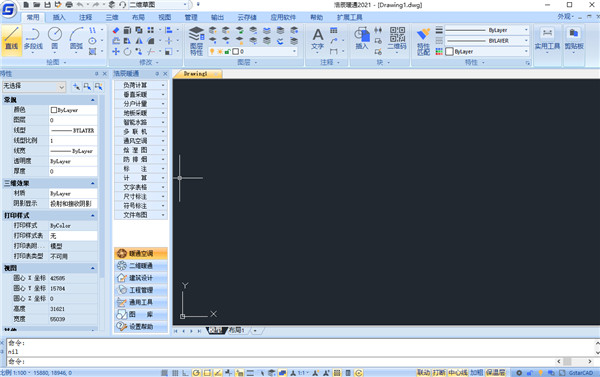Open the BYLAYER linetype dropdown

pos(487,41)
